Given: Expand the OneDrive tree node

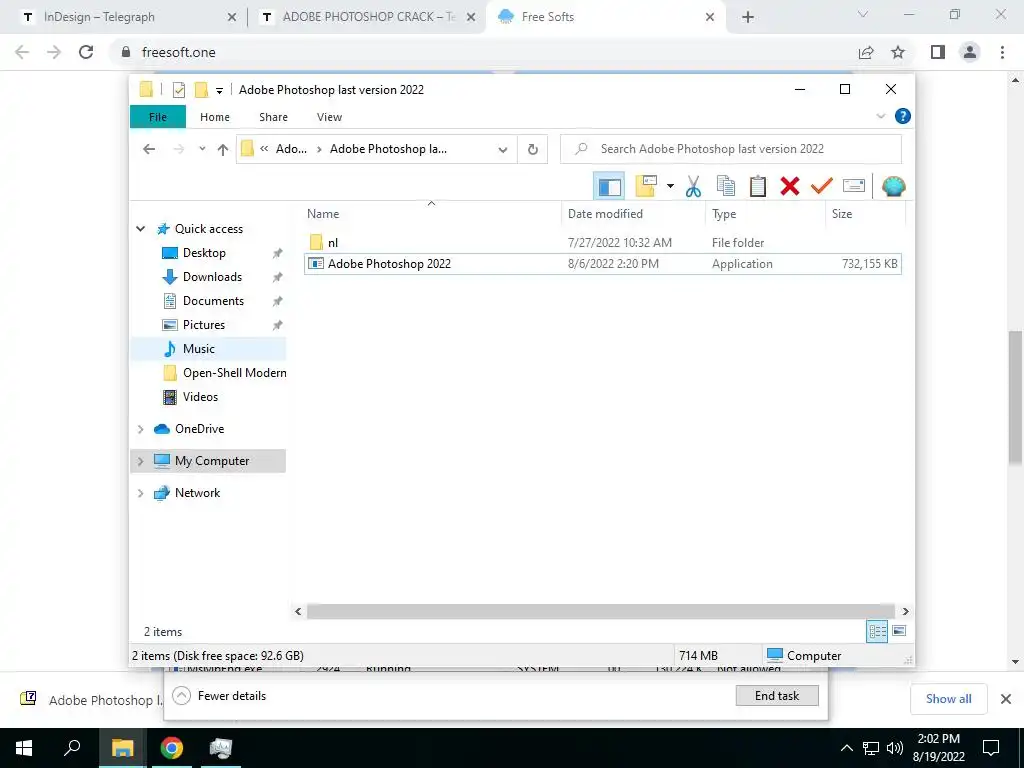Looking at the screenshot, I should click(x=140, y=429).
